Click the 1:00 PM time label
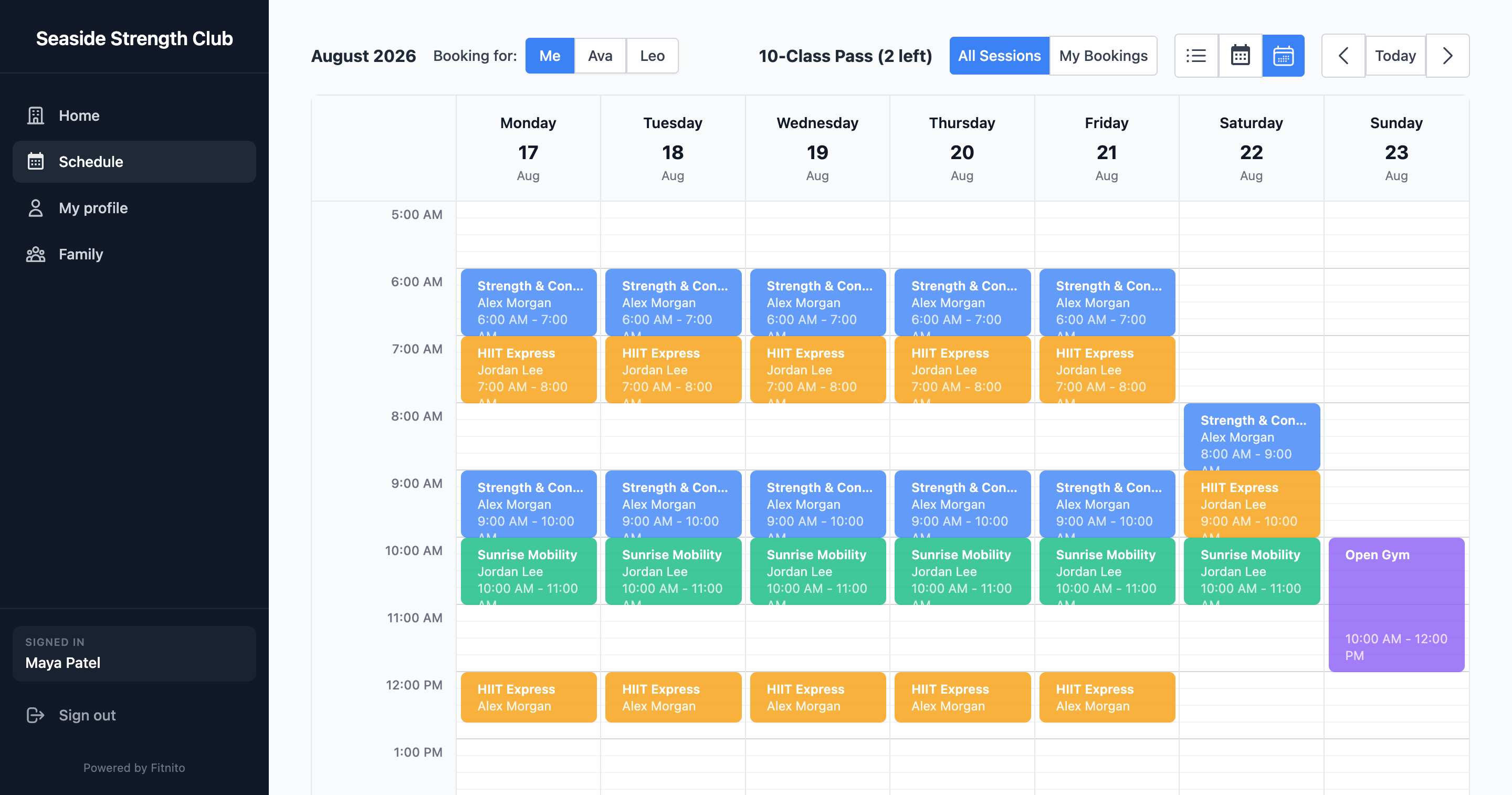The width and height of the screenshot is (1512, 795). 418,752
